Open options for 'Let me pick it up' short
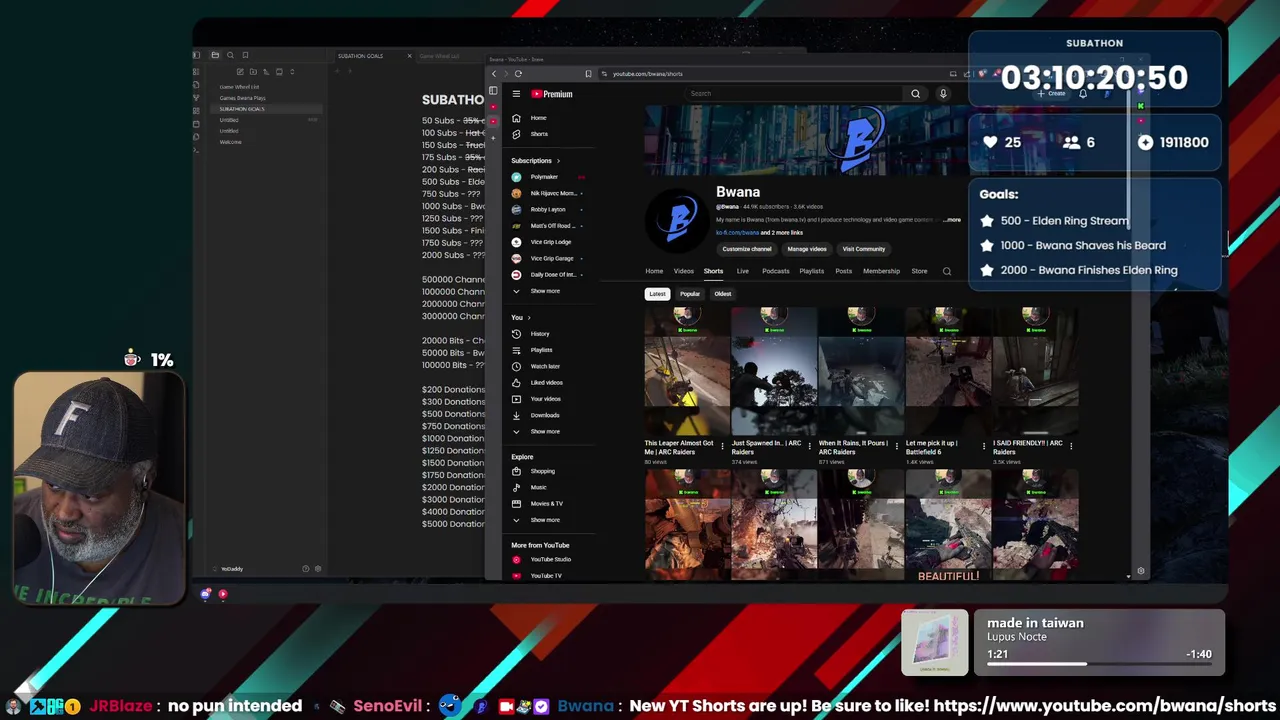Screen dimensions: 1280x720 [x=983, y=445]
